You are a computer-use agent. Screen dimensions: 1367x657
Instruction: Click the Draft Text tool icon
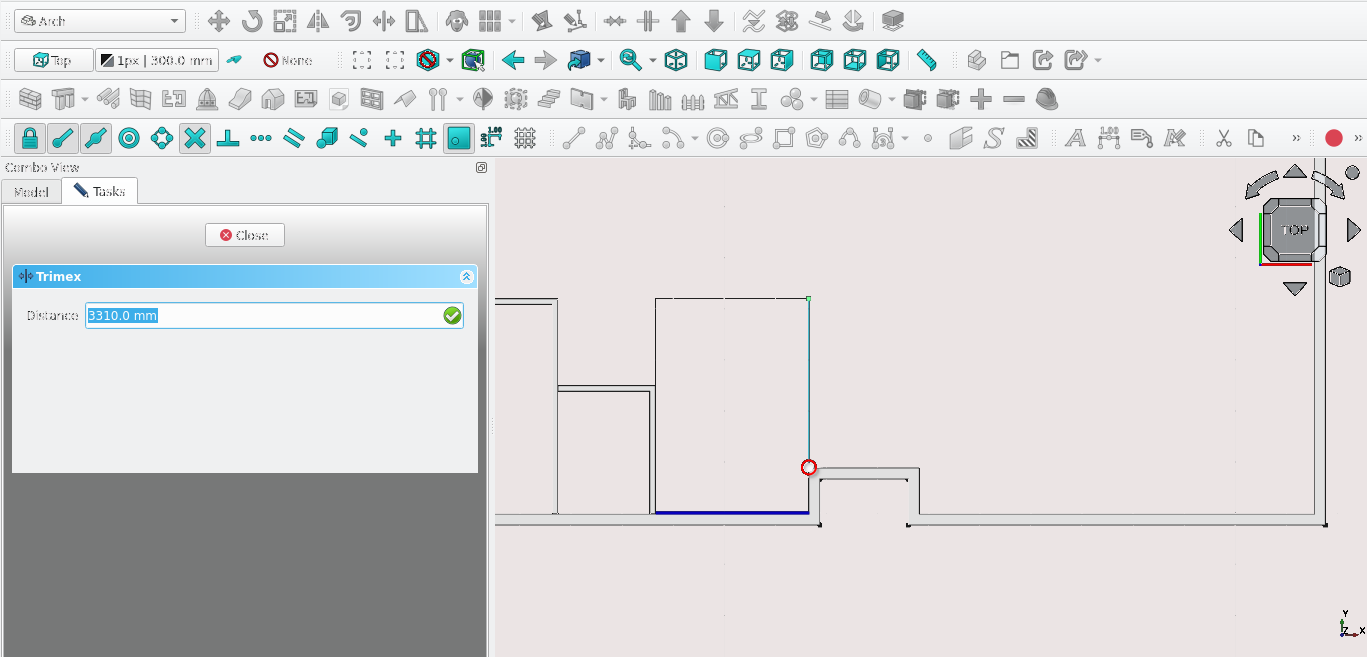(1075, 139)
